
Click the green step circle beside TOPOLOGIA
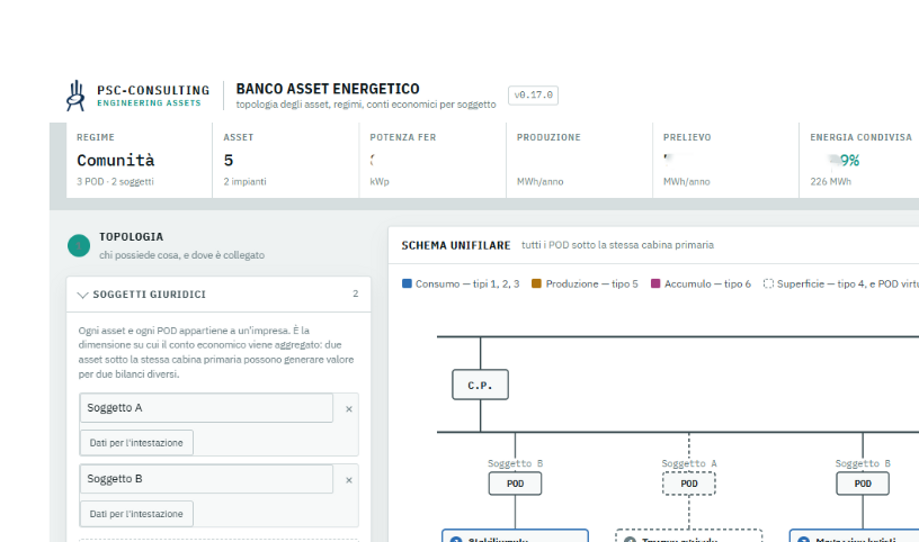click(79, 246)
